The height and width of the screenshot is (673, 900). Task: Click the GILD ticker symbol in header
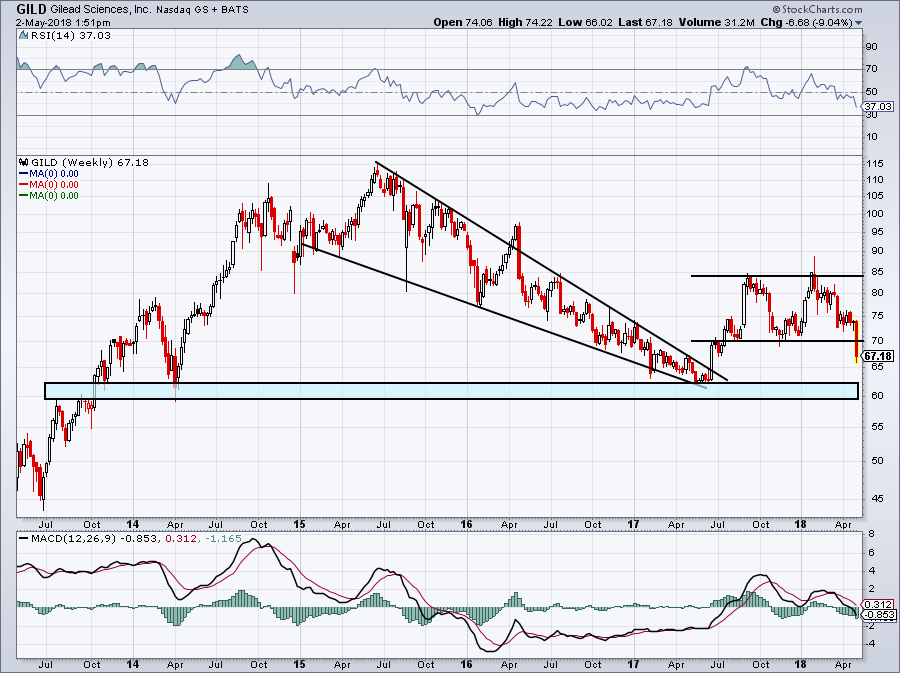(x=31, y=9)
